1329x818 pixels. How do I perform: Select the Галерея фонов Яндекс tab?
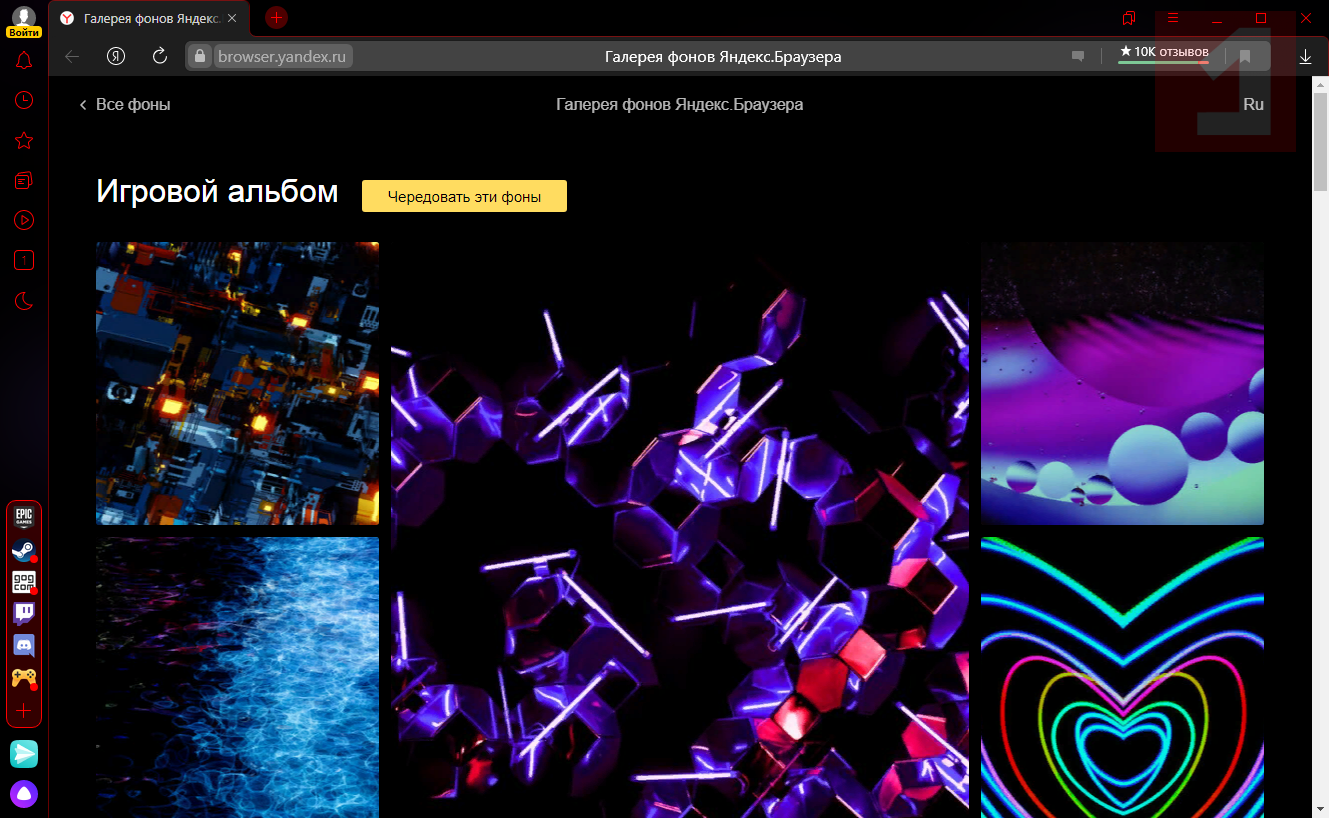click(x=149, y=18)
